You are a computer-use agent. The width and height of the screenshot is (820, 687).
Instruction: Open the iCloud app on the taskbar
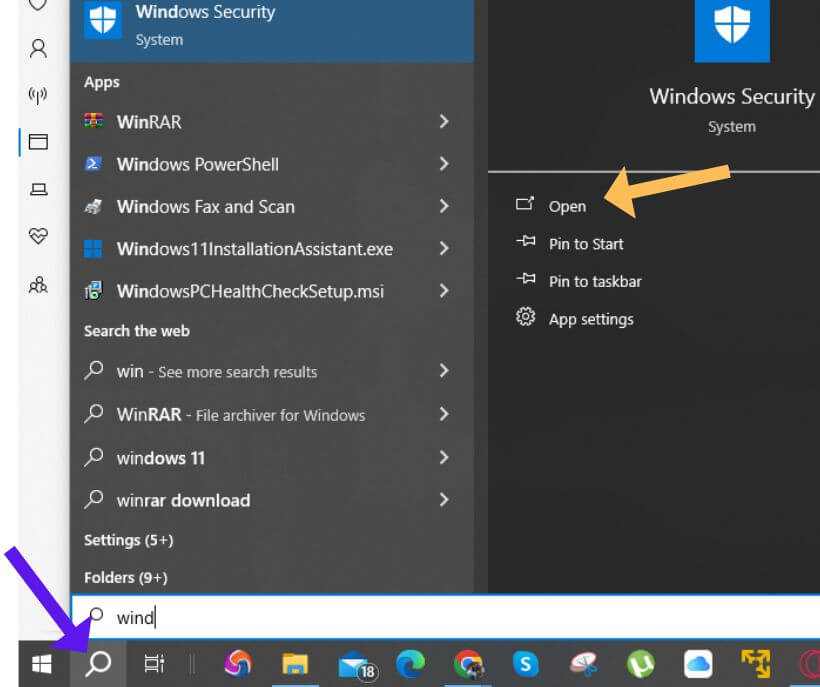[698, 664]
